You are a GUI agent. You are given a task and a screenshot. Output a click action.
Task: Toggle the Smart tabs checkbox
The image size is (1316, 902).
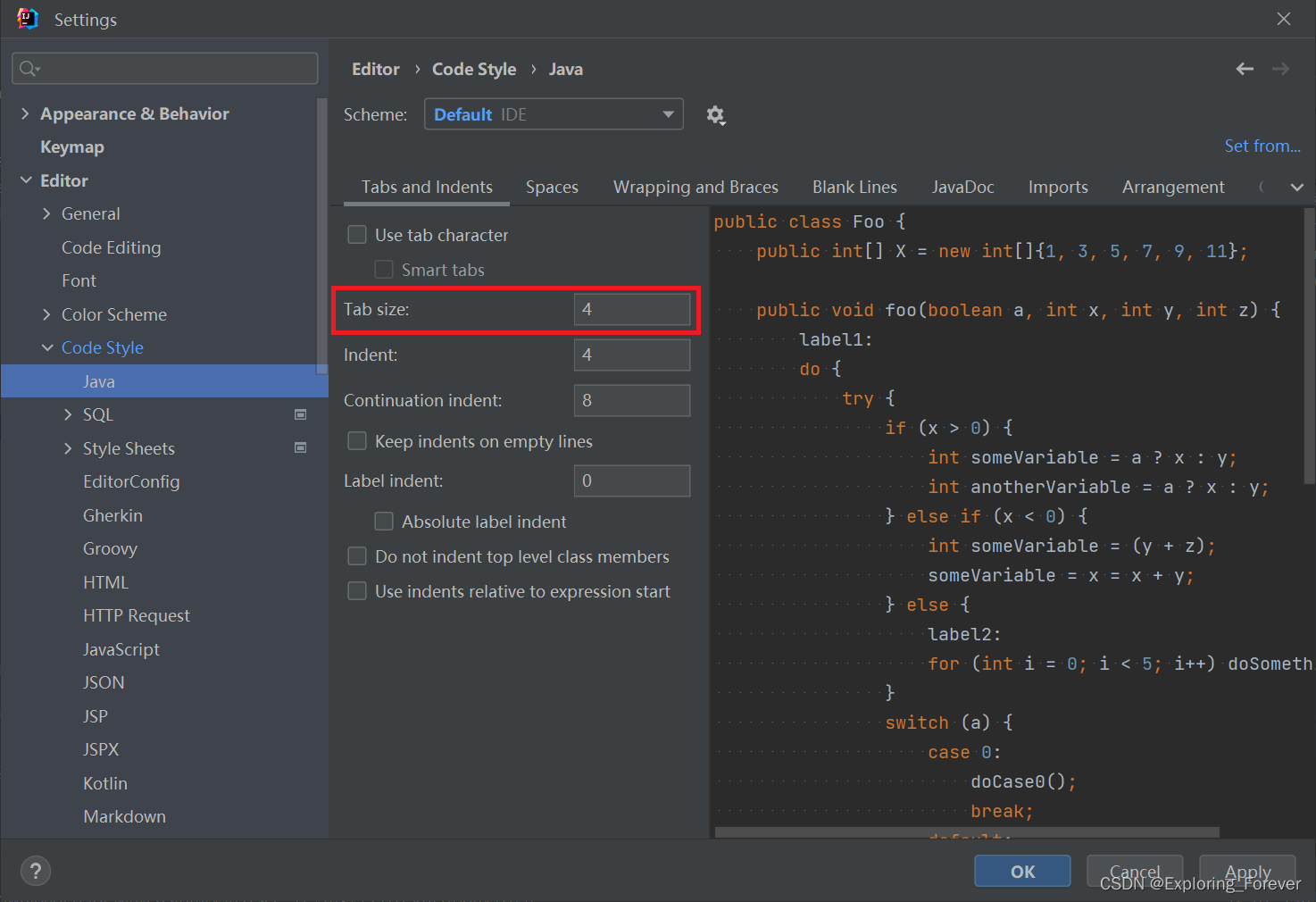(x=384, y=270)
